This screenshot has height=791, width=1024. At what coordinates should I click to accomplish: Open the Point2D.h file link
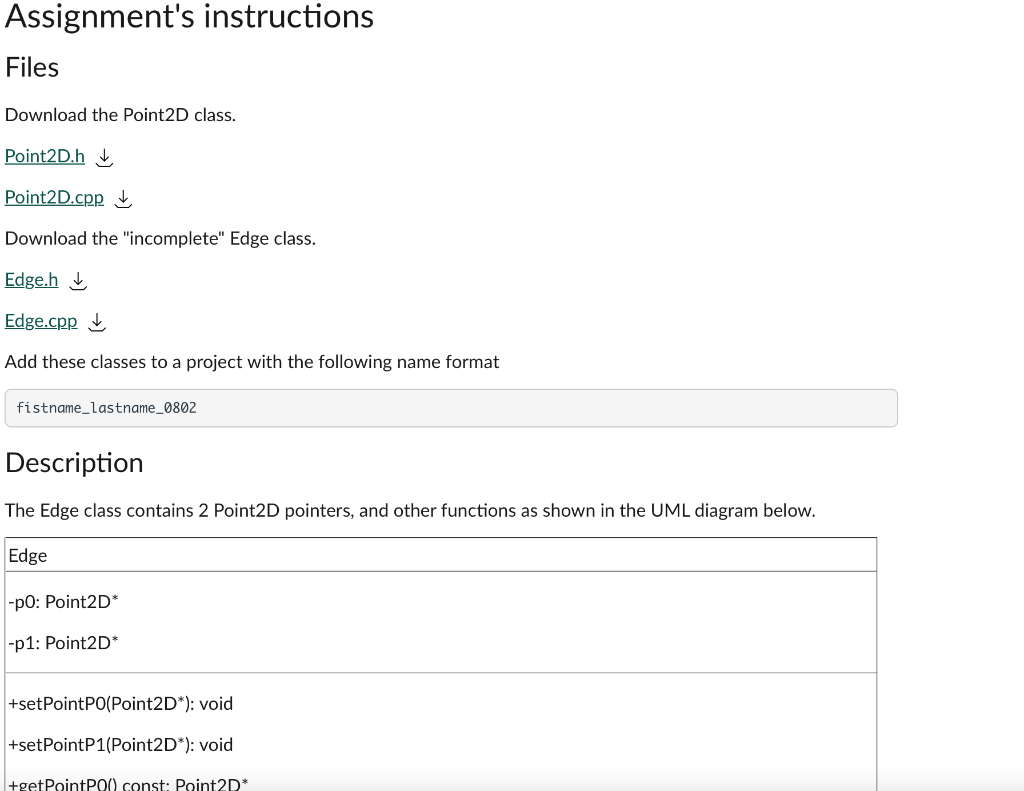tap(44, 156)
